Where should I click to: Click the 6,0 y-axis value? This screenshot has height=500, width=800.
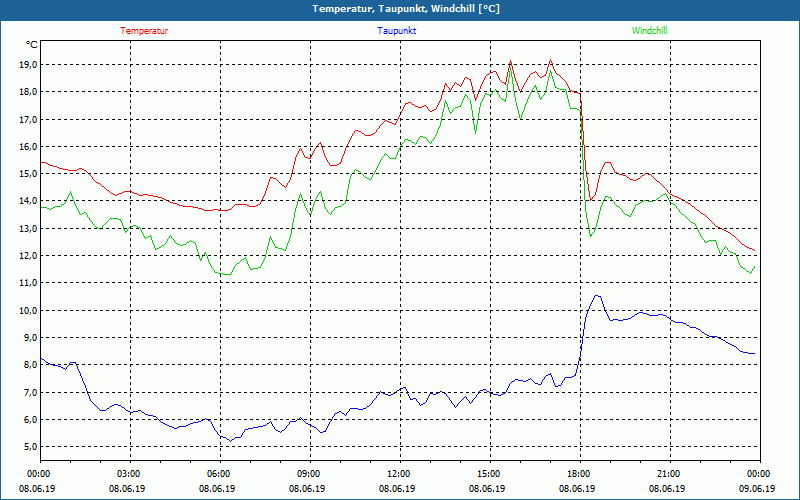[x=31, y=419]
